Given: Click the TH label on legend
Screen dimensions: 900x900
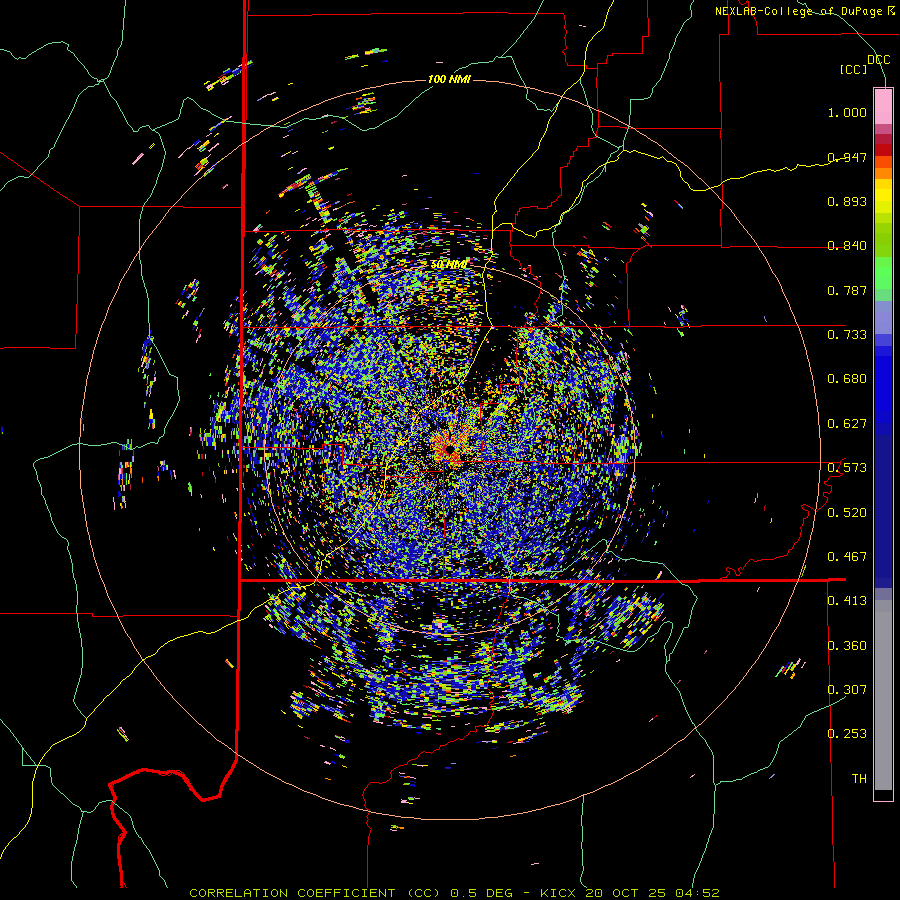Looking at the screenshot, I should [859, 779].
